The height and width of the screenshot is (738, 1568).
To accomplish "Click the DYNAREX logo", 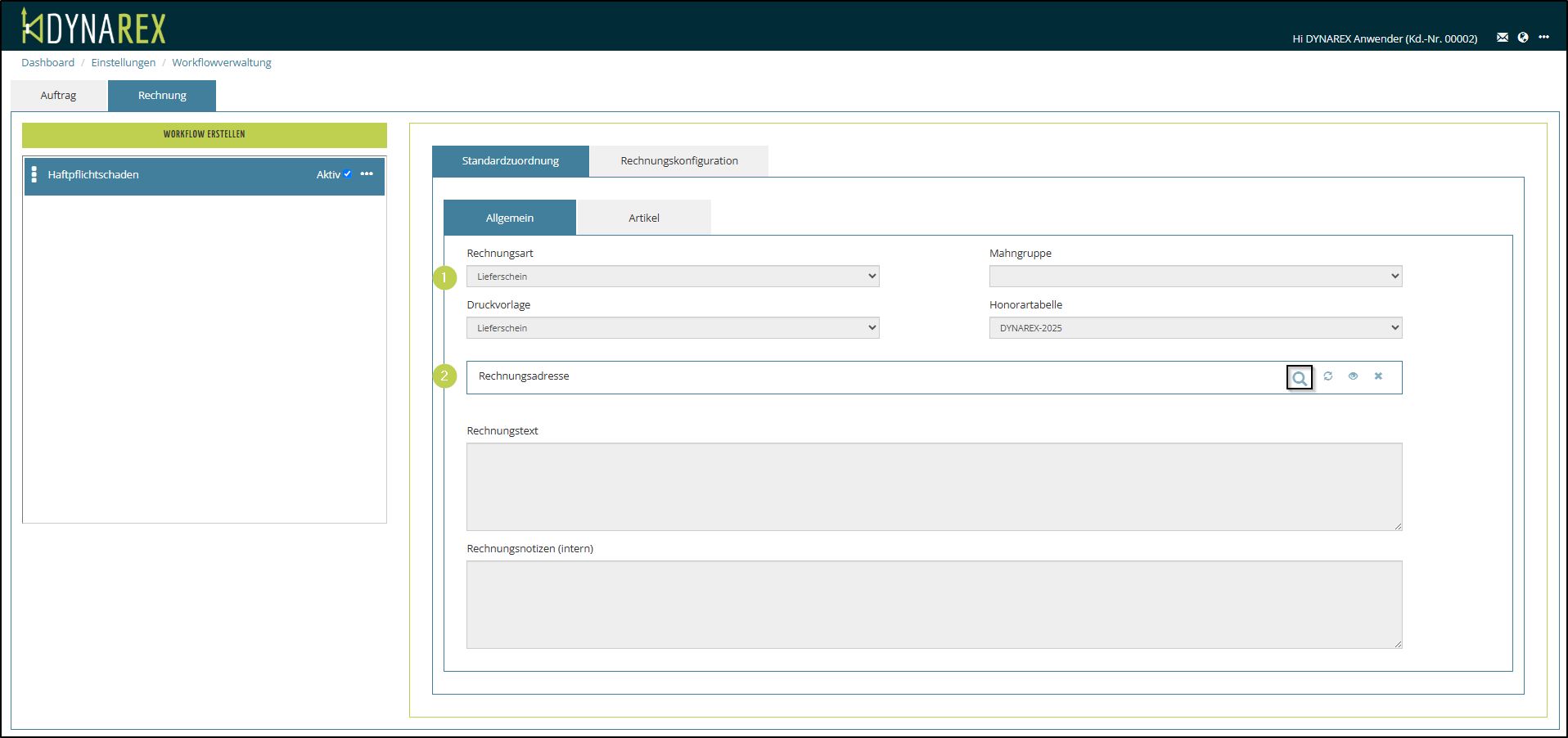I will click(x=93, y=27).
